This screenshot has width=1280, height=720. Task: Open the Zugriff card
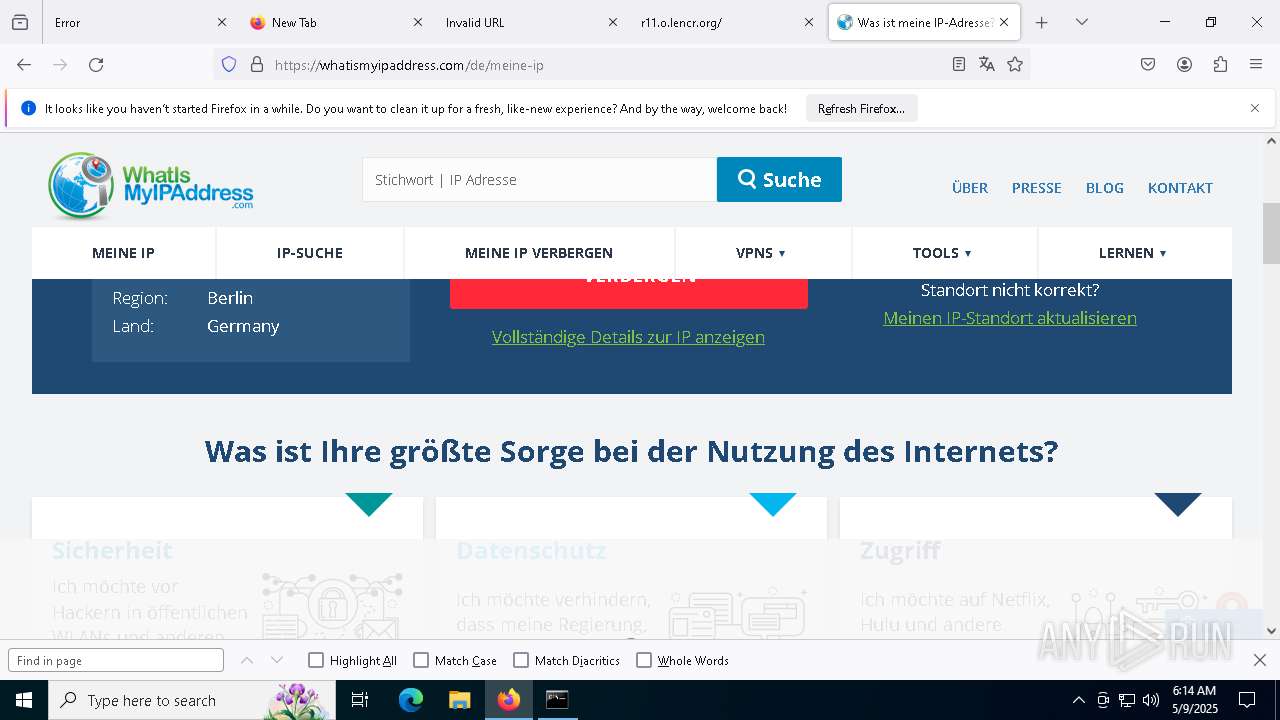1035,568
